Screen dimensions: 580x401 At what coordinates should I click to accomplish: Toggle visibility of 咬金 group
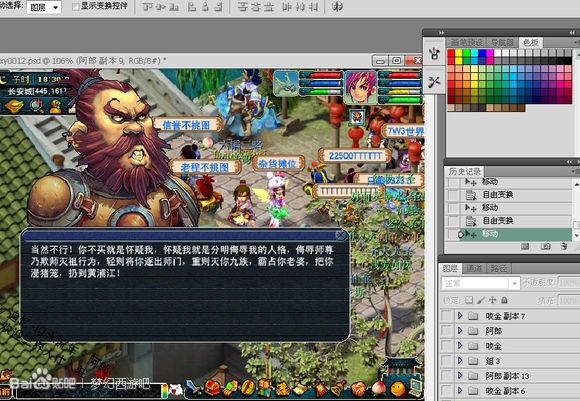coord(447,346)
